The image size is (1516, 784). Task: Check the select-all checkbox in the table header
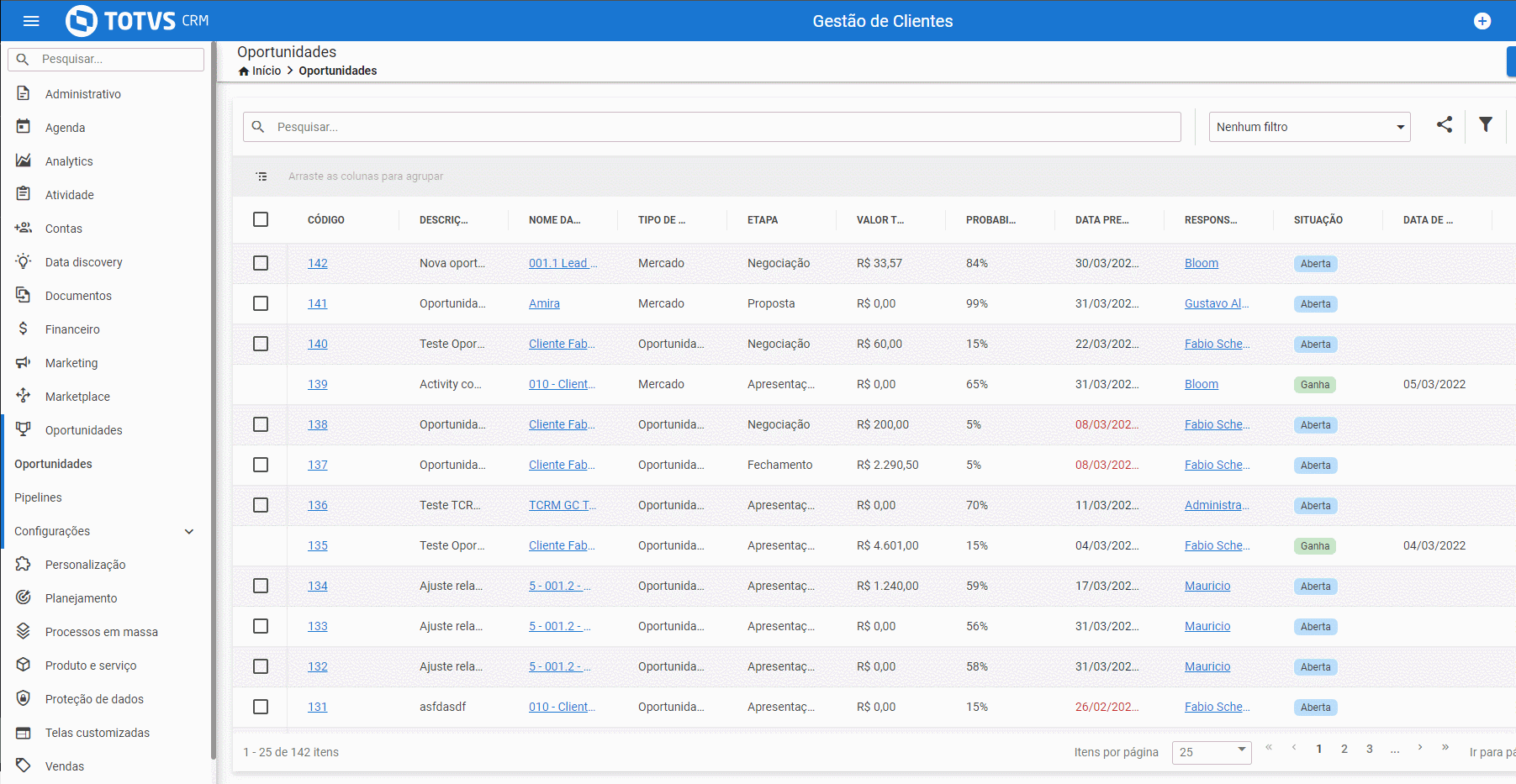[x=261, y=219]
